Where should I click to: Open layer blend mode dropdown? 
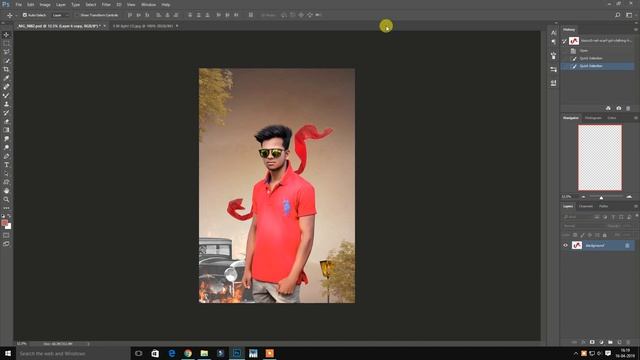582,226
